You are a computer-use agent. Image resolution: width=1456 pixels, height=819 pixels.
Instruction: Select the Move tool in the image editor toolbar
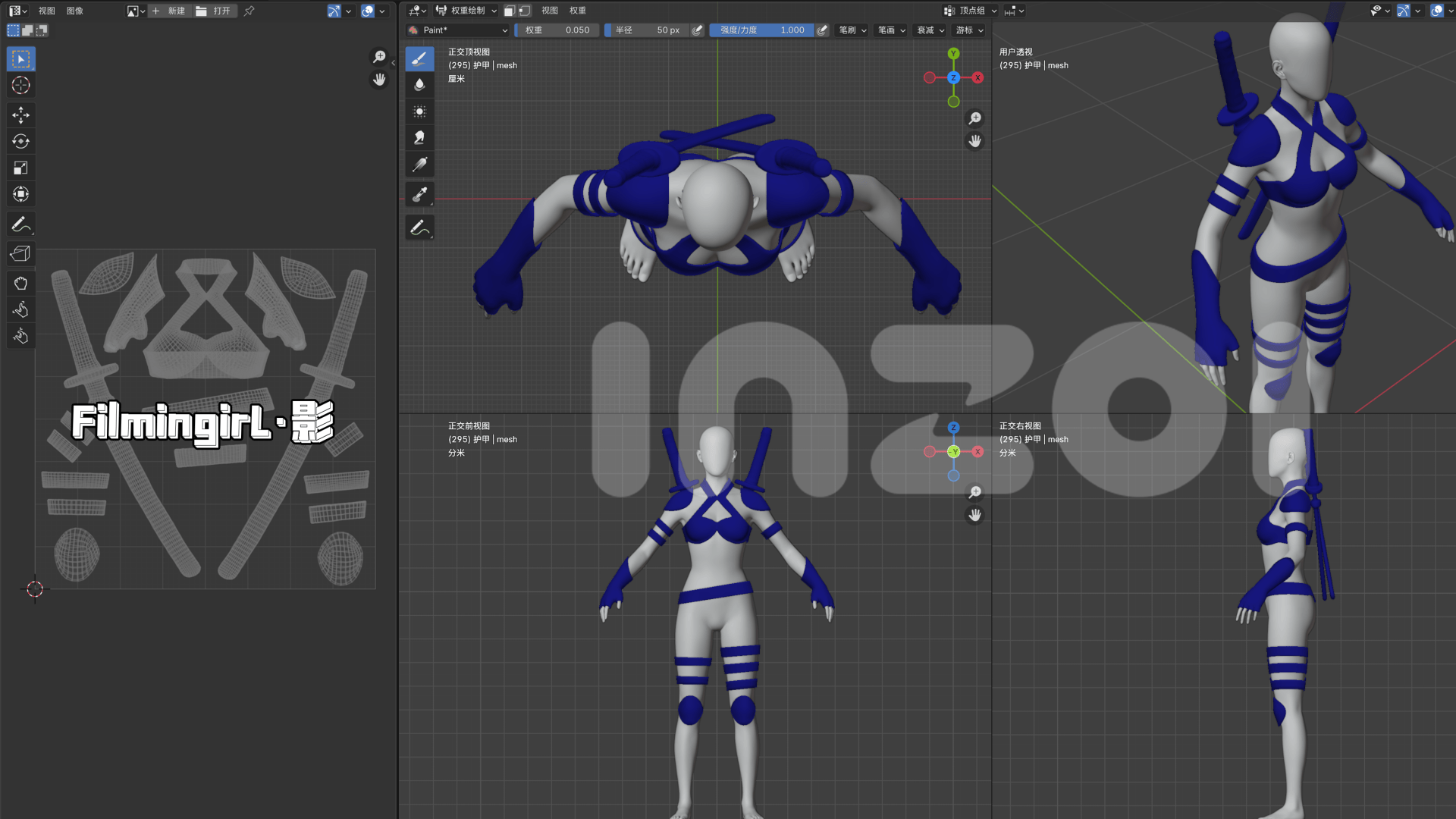[20, 115]
